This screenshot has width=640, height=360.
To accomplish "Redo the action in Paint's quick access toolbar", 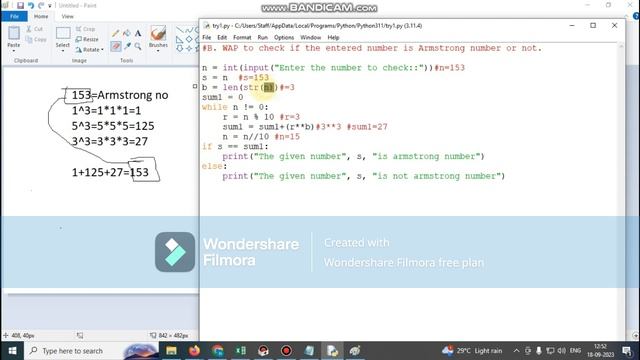I will [41, 5].
